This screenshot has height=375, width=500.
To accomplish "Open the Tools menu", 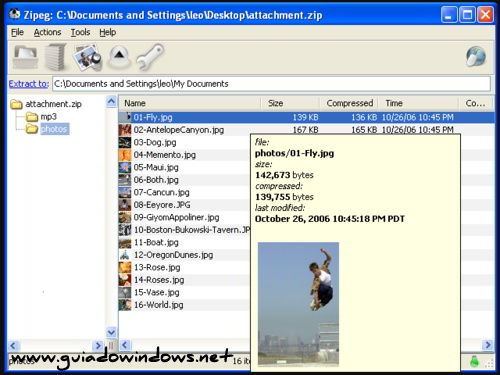I will 80,32.
